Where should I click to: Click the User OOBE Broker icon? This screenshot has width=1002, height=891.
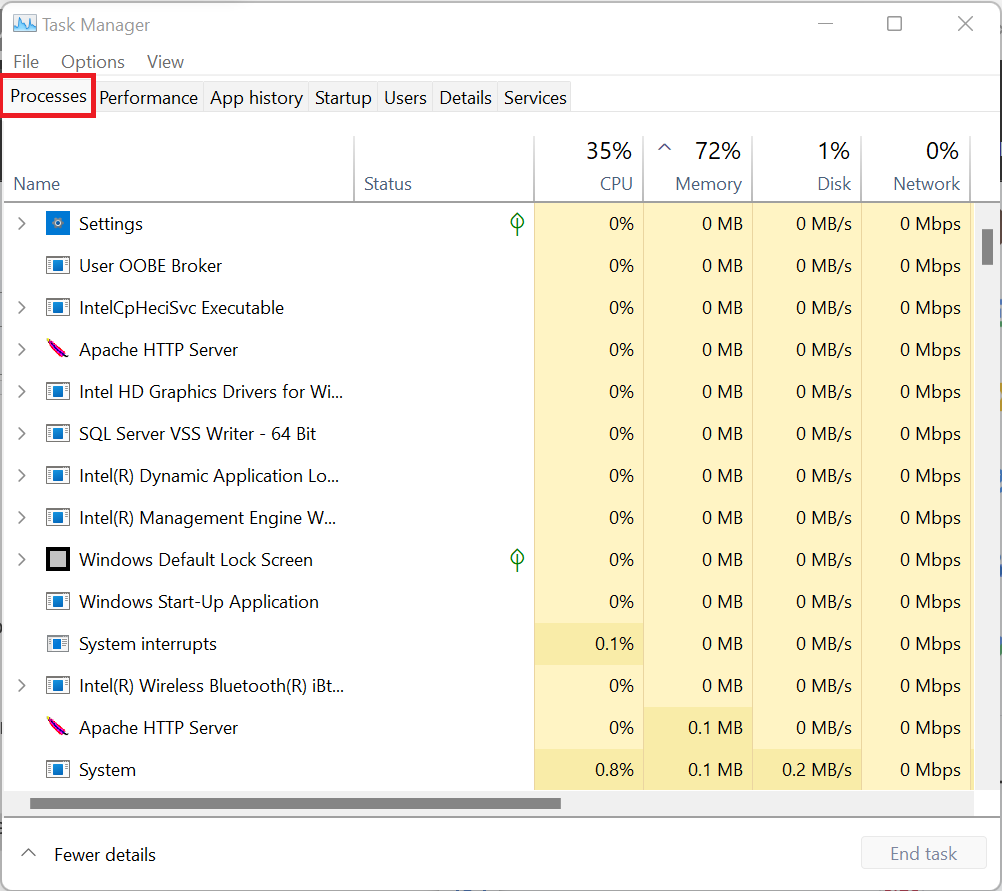pyautogui.click(x=58, y=266)
